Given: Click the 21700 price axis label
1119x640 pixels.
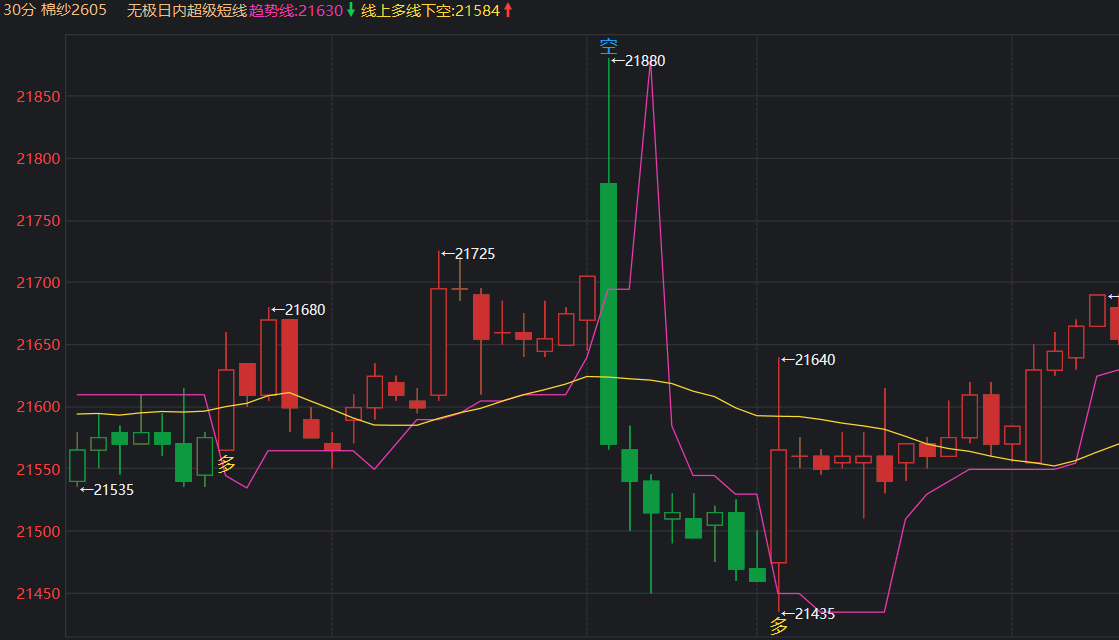Looking at the screenshot, I should 39,283.
